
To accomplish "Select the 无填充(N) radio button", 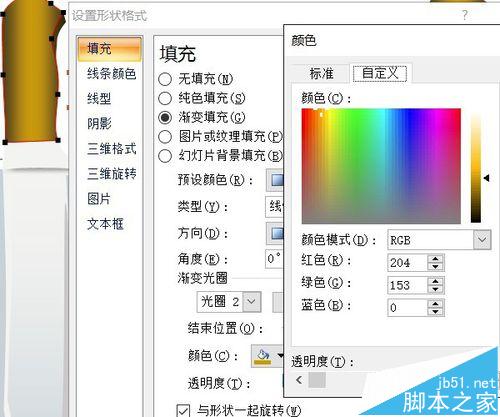I will (165, 79).
